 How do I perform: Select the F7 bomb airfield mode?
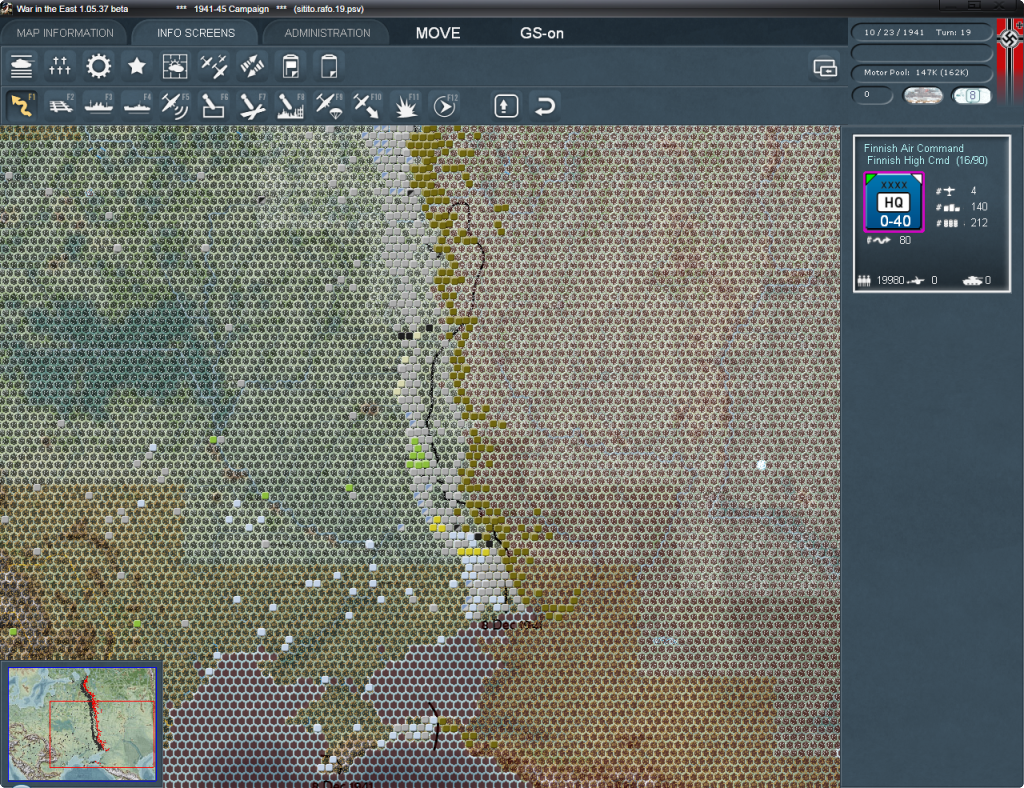click(252, 106)
